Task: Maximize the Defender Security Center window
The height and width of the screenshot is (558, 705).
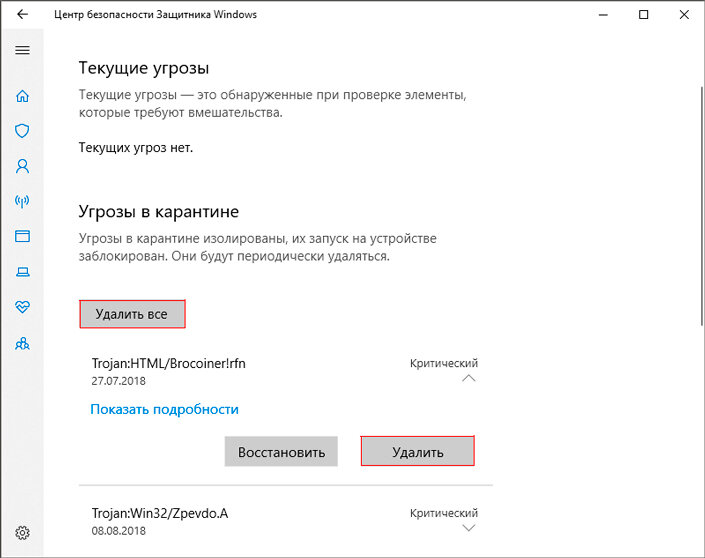Action: pyautogui.click(x=643, y=14)
